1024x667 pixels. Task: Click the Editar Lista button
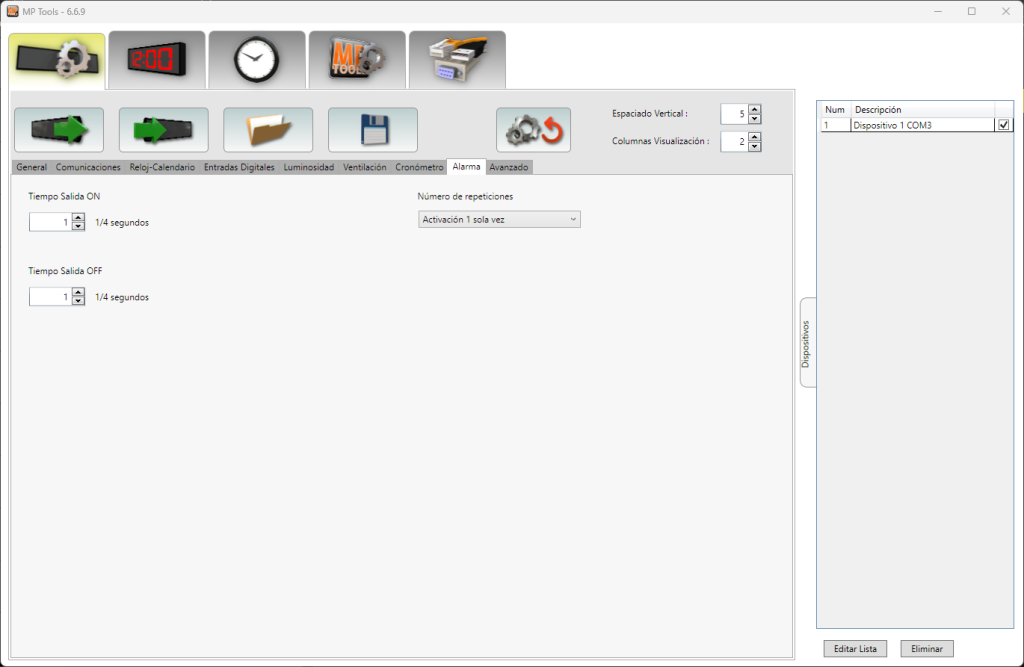click(x=855, y=649)
